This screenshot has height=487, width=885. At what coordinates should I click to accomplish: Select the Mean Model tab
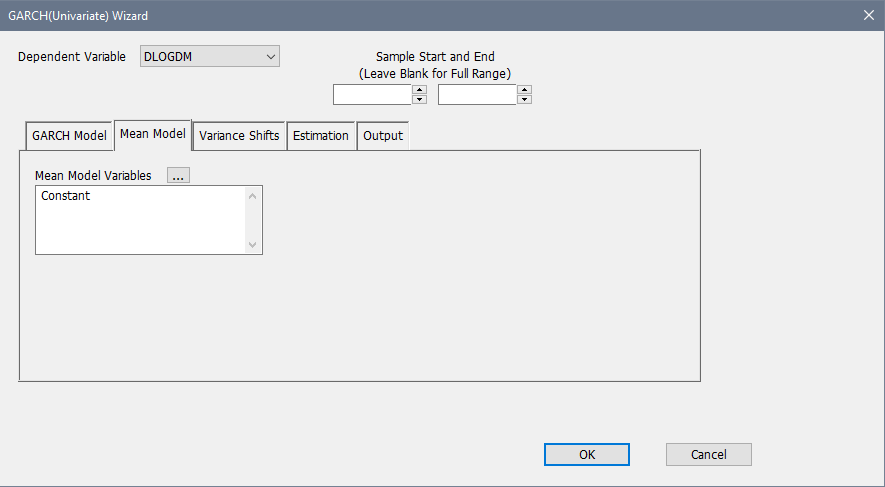[153, 134]
